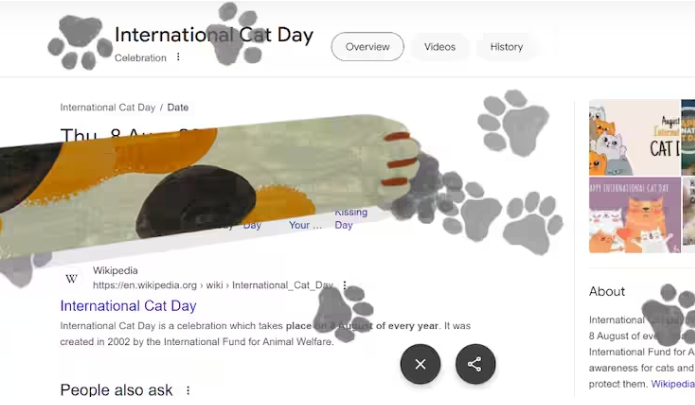Click the International Cat Day breadcrumb
Screen dimensions: 695x405
[x=108, y=107]
